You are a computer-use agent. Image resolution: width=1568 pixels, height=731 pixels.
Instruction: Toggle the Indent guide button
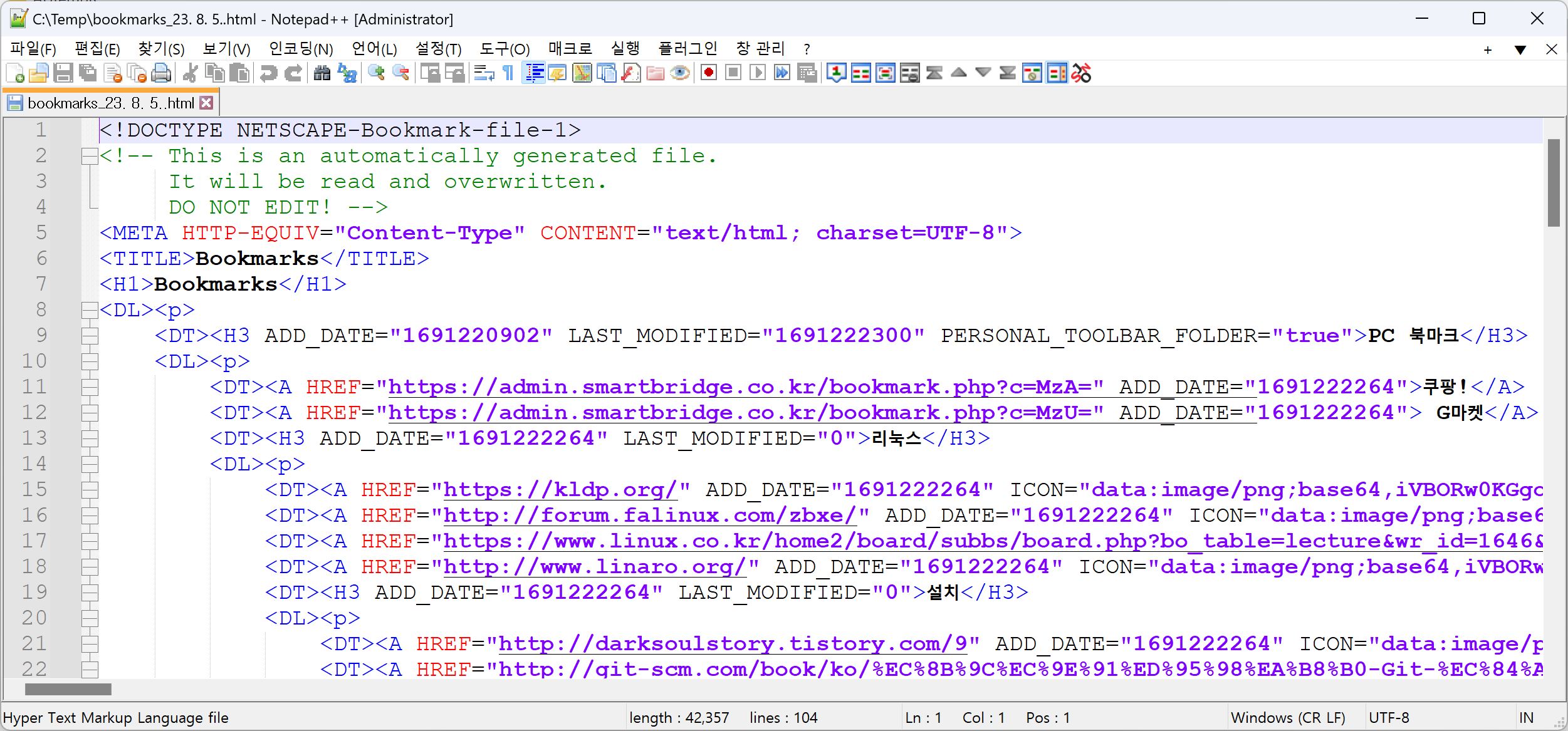pos(533,73)
